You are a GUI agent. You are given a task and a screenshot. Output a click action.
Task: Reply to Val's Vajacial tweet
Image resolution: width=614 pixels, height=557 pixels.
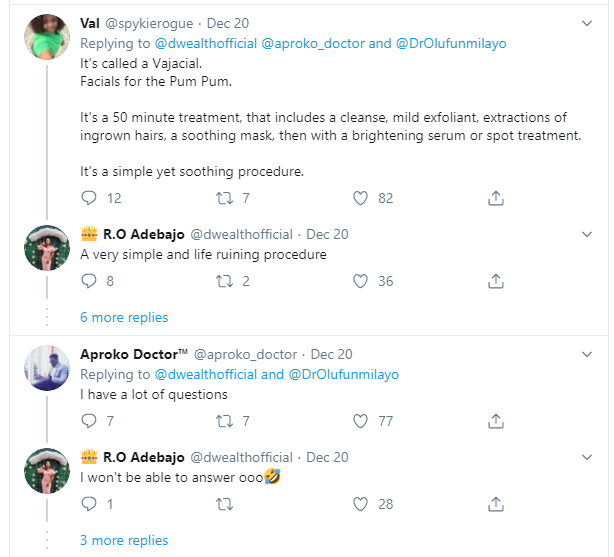89,198
